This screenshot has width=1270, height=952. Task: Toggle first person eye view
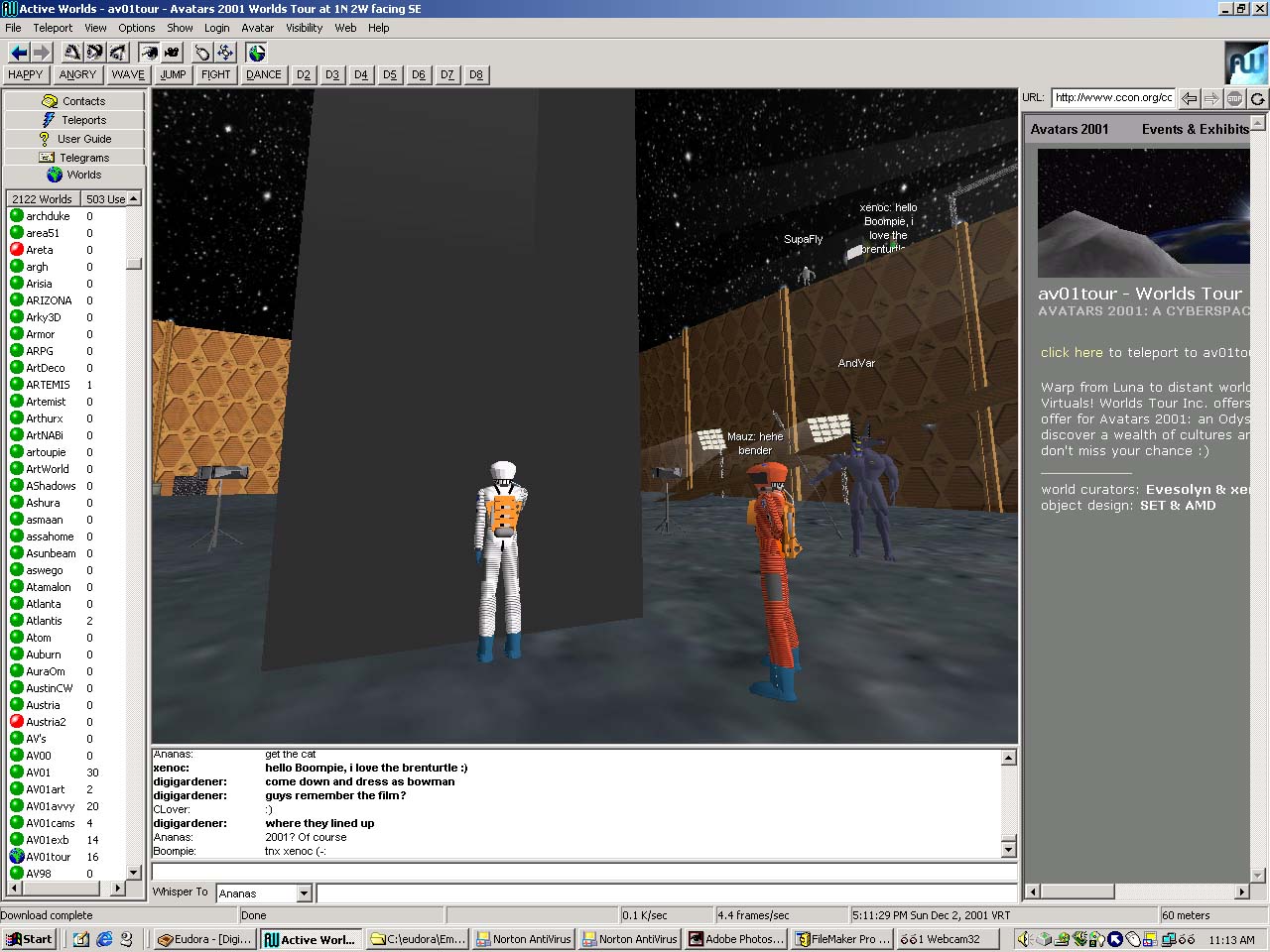[x=149, y=53]
